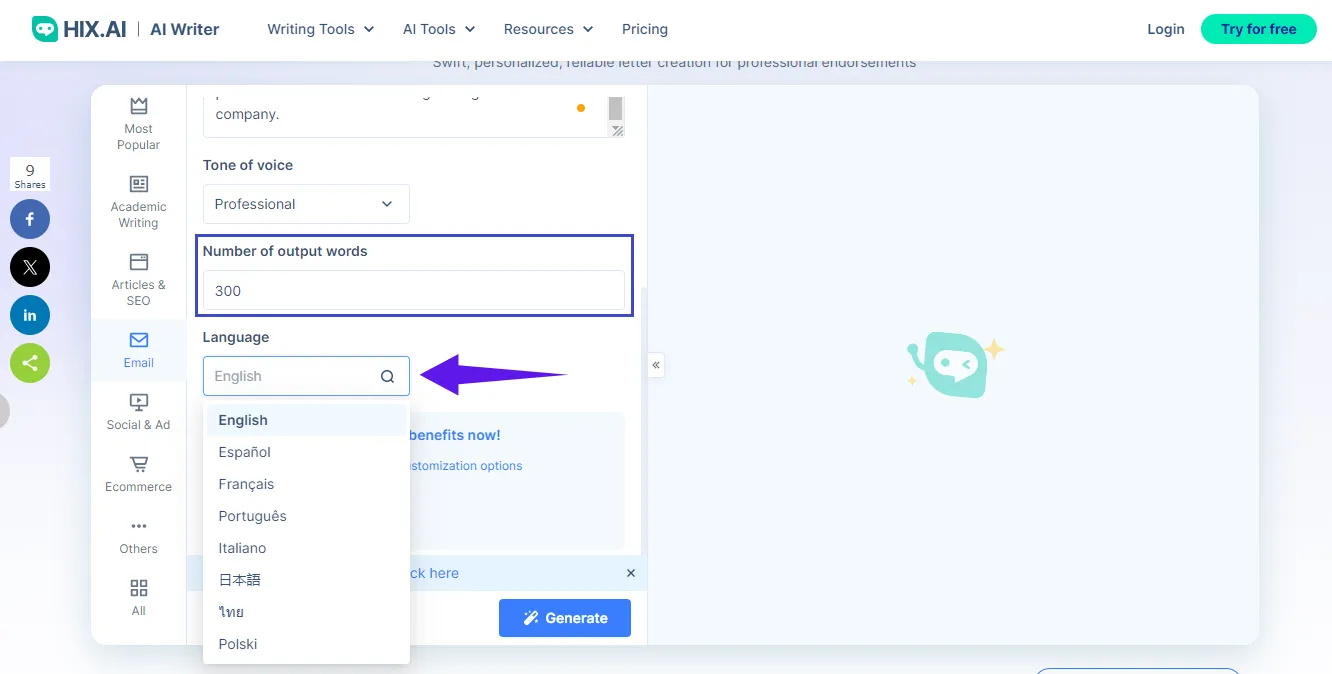Share the page via the X icon
The height and width of the screenshot is (674, 1332).
click(30, 267)
